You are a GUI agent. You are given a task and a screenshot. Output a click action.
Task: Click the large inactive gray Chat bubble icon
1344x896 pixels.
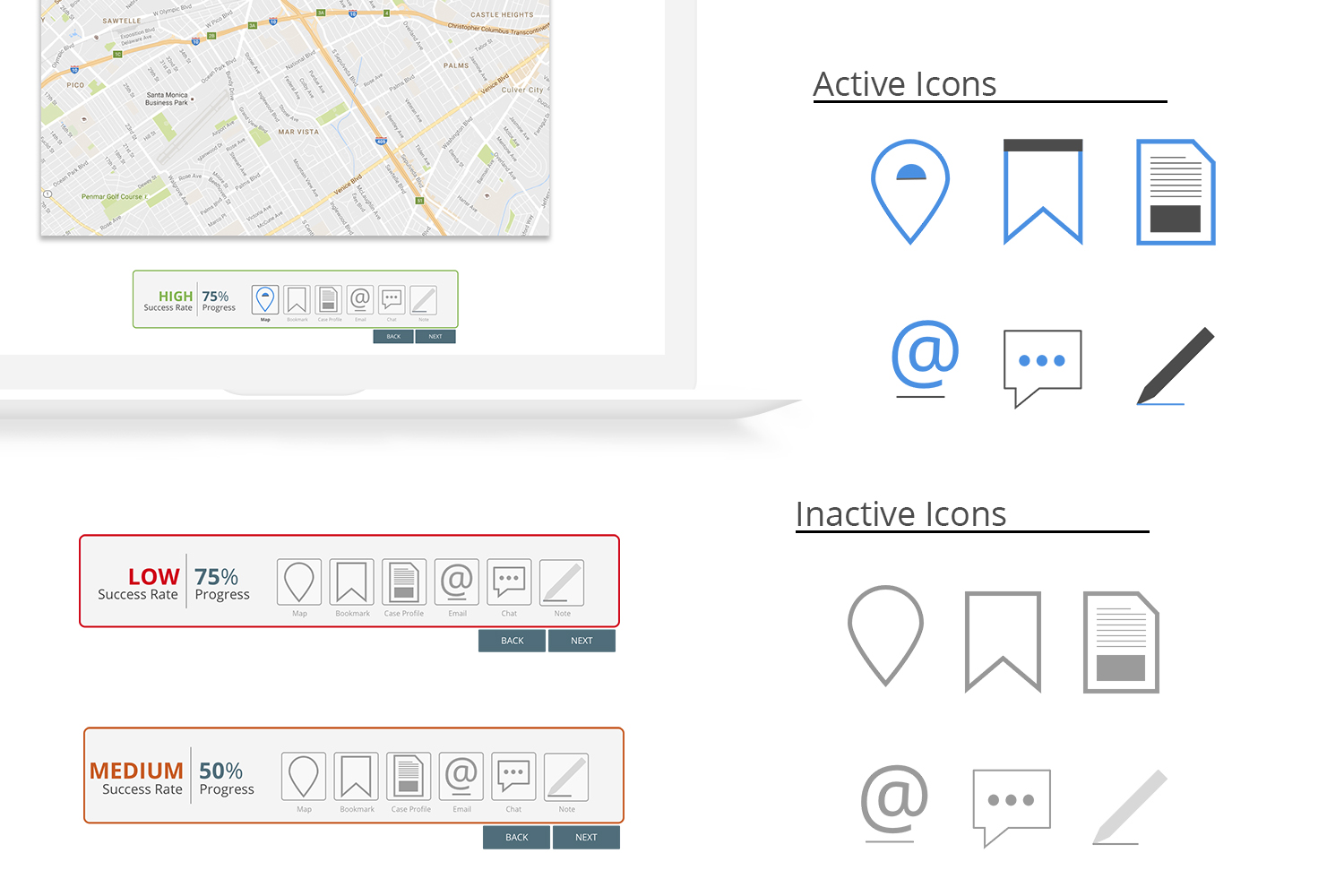[x=1012, y=807]
